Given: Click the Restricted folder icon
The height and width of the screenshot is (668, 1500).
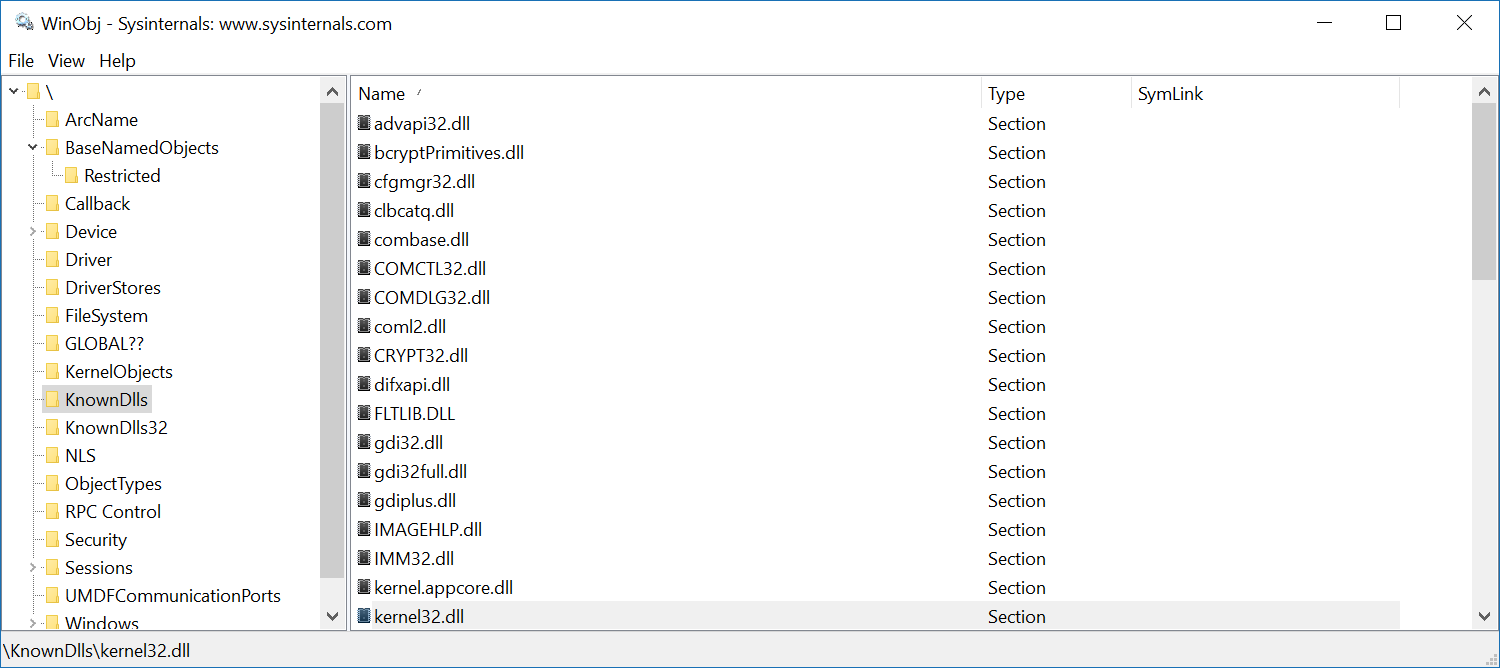Looking at the screenshot, I should [71, 176].
